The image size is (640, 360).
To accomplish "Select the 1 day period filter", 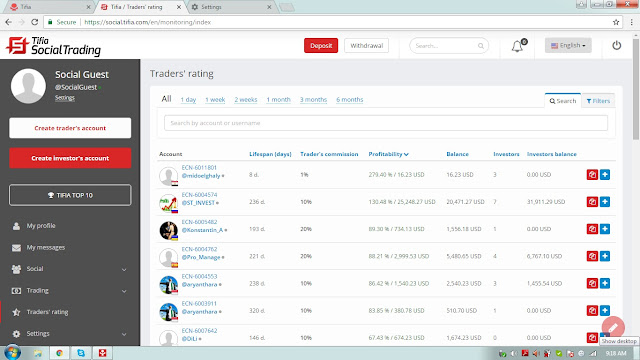I will click(x=188, y=100).
